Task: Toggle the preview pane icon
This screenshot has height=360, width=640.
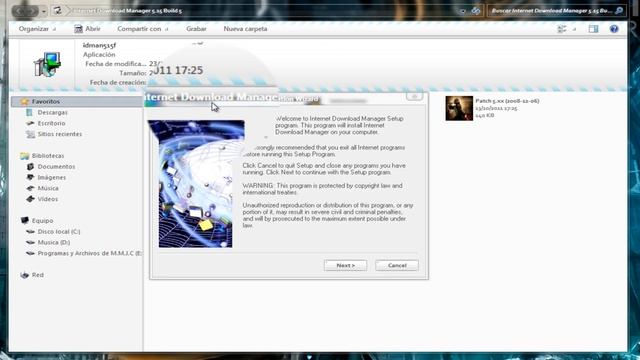Action: click(593, 29)
